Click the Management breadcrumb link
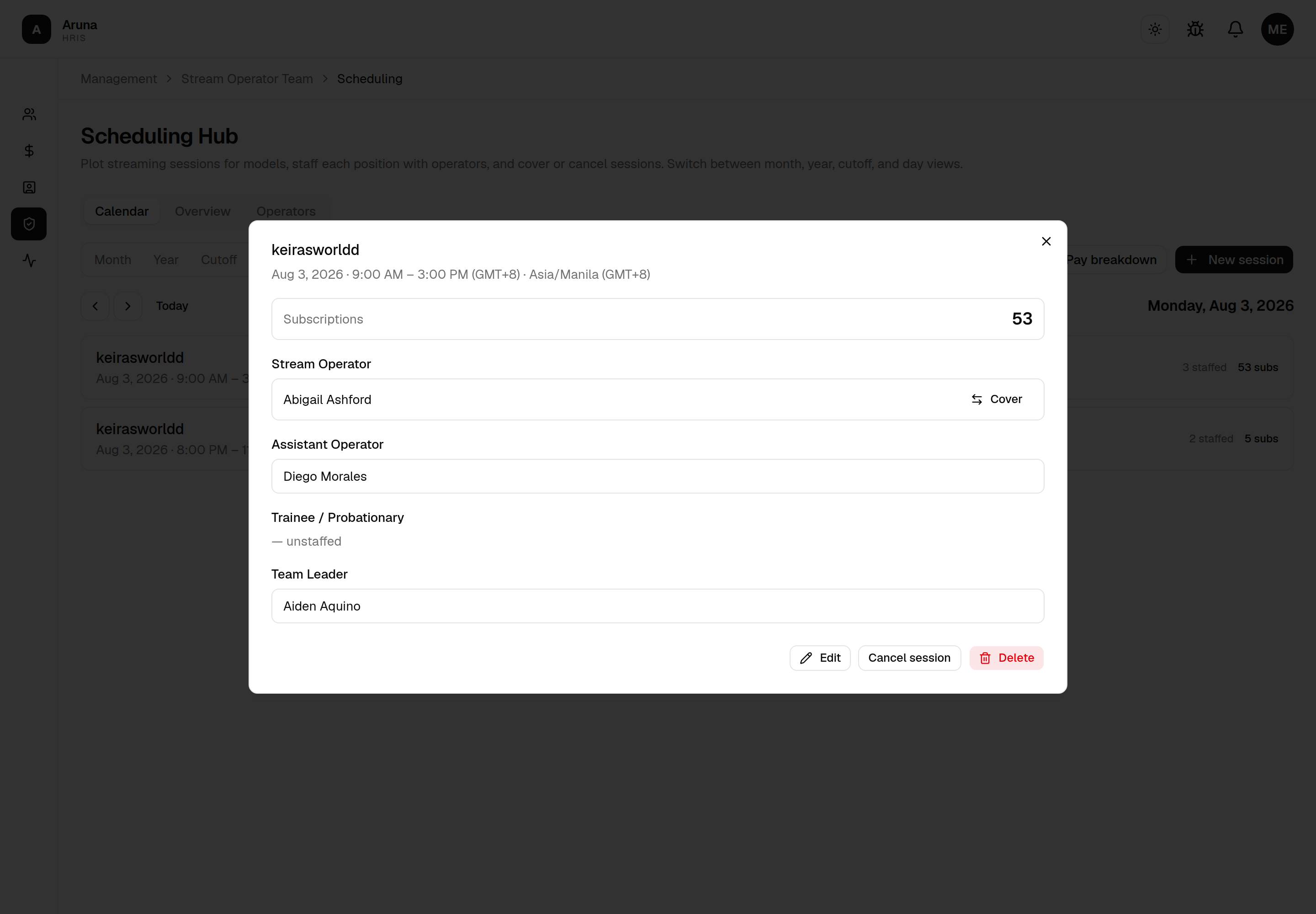 pyautogui.click(x=118, y=79)
